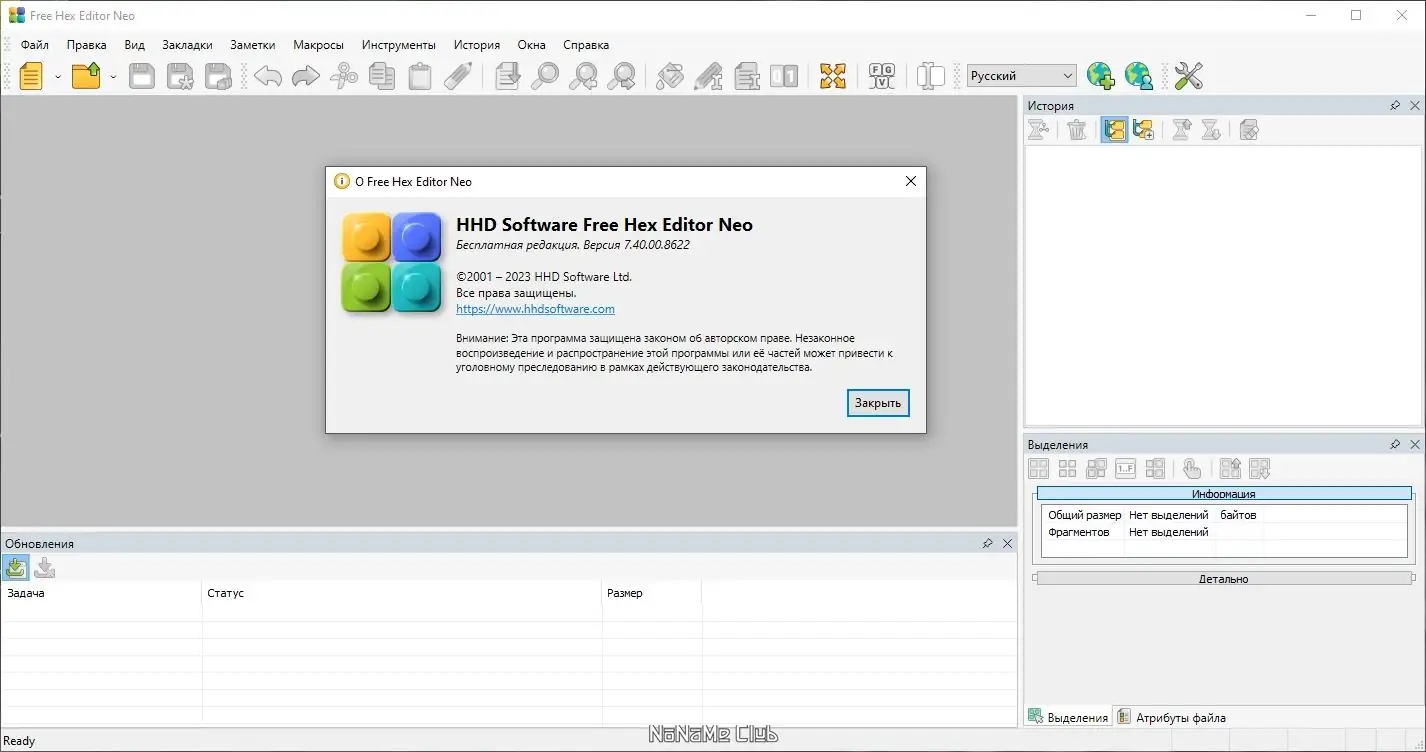
Task: Click the trash icon in История panel
Action: click(1077, 130)
